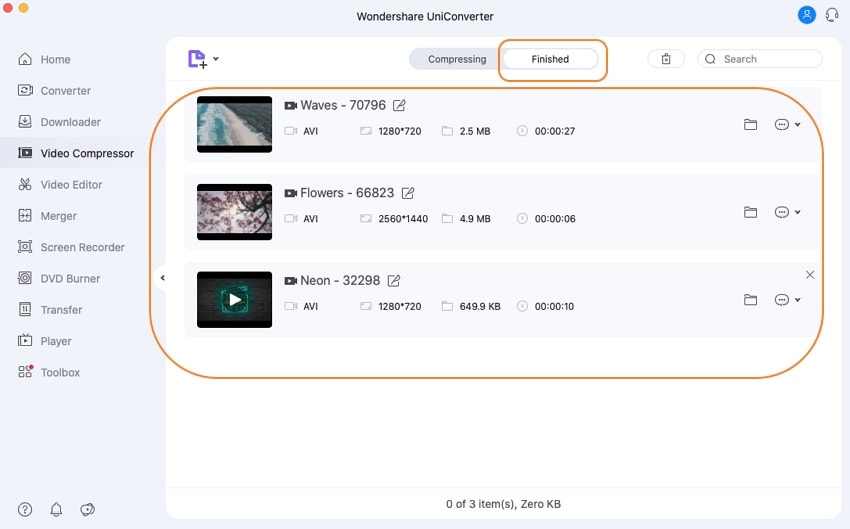Open the Toolbox section

tap(49, 372)
